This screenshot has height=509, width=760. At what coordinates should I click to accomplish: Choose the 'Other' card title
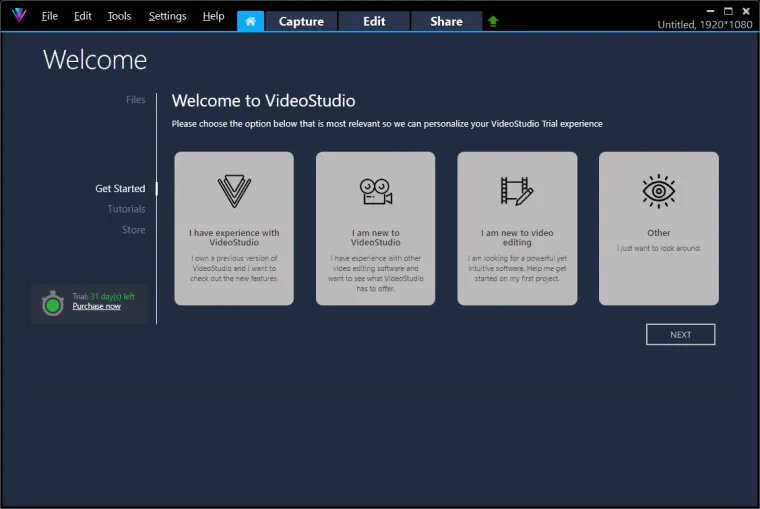pyautogui.click(x=659, y=233)
